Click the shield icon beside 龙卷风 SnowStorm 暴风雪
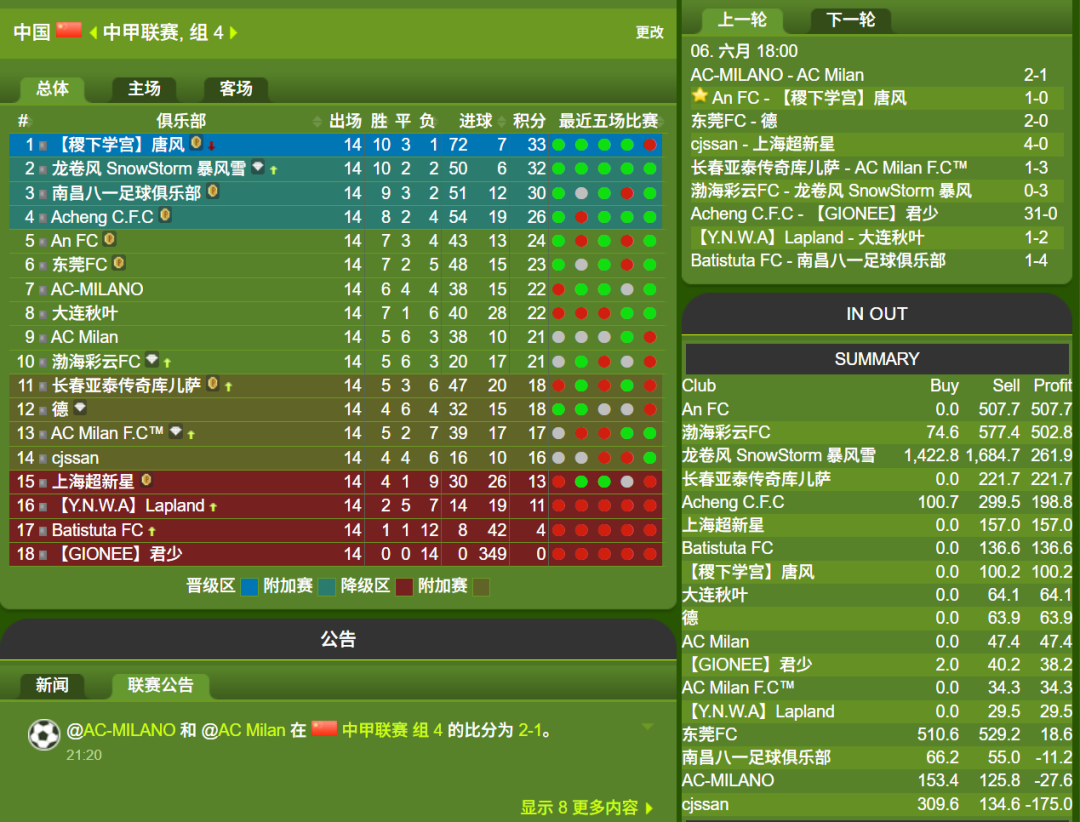 (258, 167)
